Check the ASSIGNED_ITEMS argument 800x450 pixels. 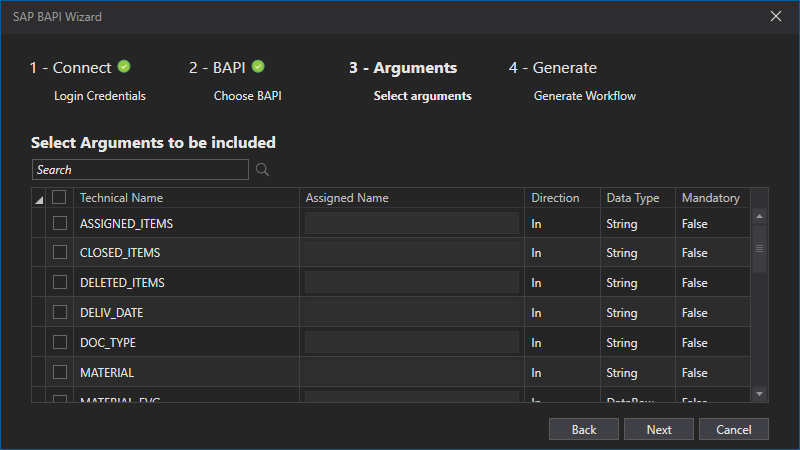(x=60, y=223)
